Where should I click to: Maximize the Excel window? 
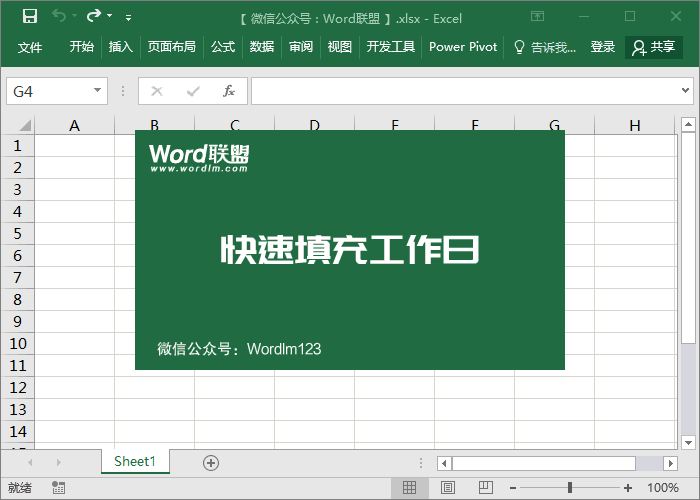(630, 16)
